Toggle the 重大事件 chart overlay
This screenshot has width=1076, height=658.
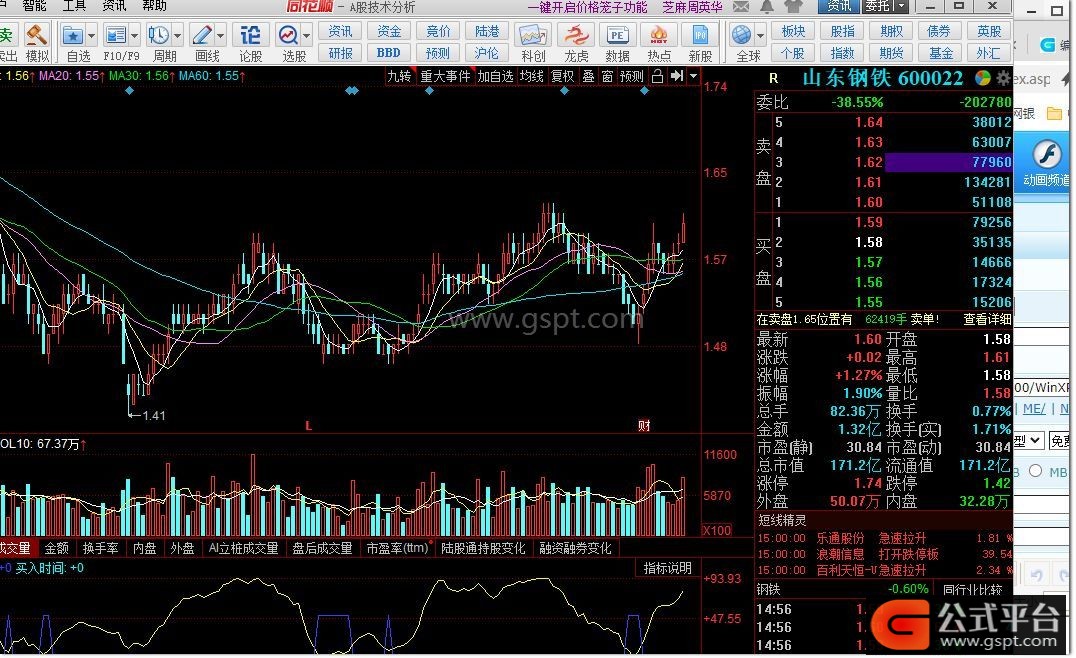(445, 76)
